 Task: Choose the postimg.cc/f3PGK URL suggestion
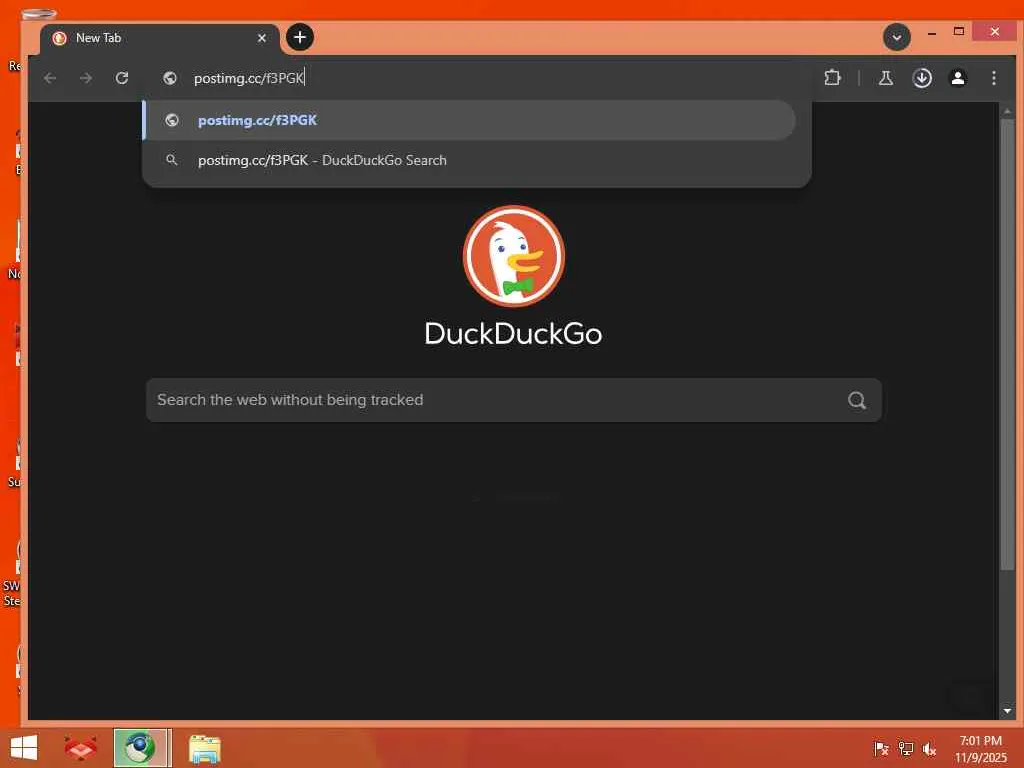pyautogui.click(x=469, y=120)
